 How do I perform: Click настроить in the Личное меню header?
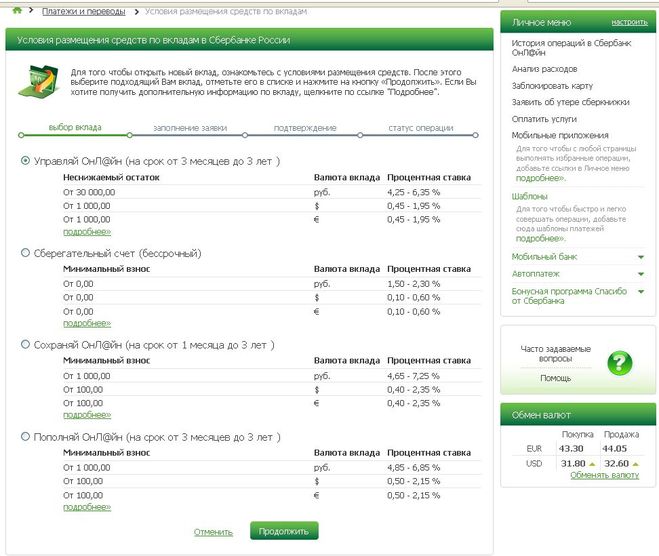coord(629,21)
